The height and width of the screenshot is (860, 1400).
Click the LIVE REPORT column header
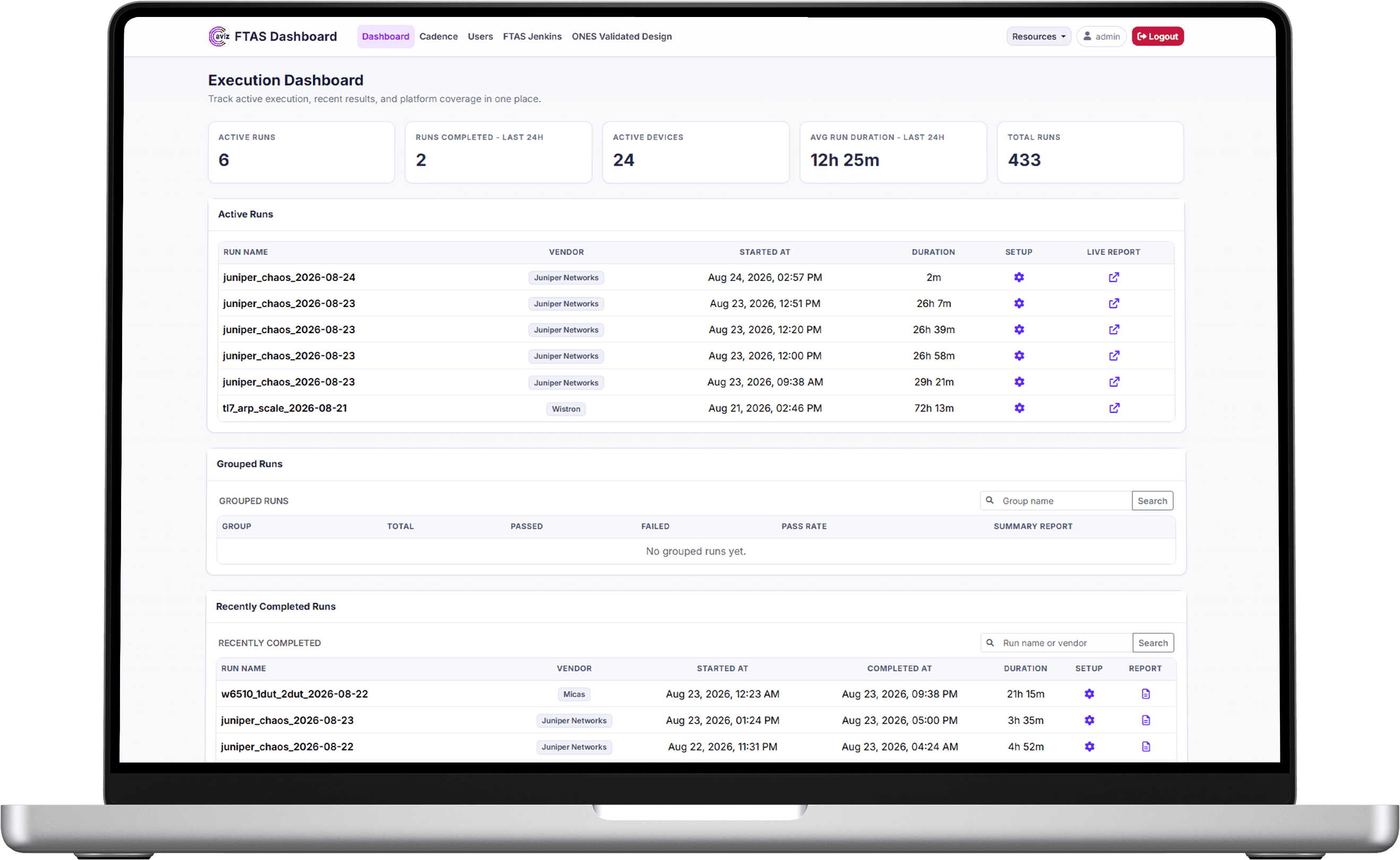[x=1113, y=252]
